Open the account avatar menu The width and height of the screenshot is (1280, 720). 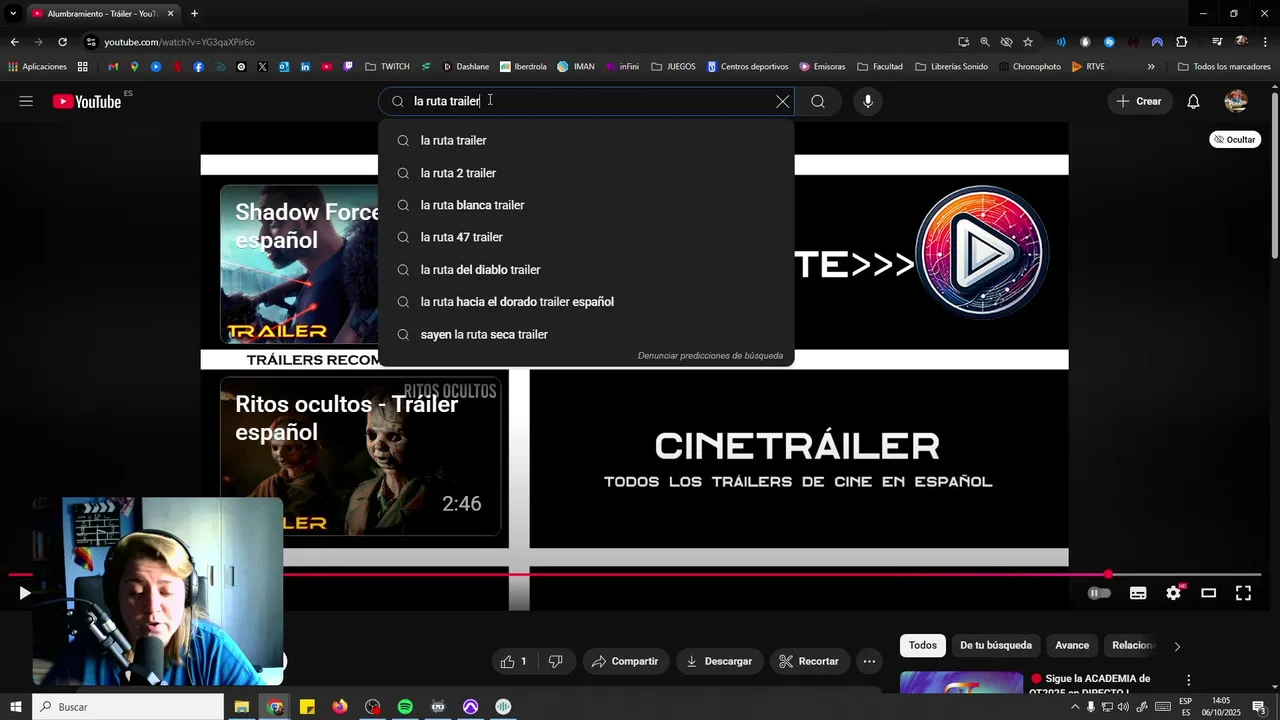1236,101
